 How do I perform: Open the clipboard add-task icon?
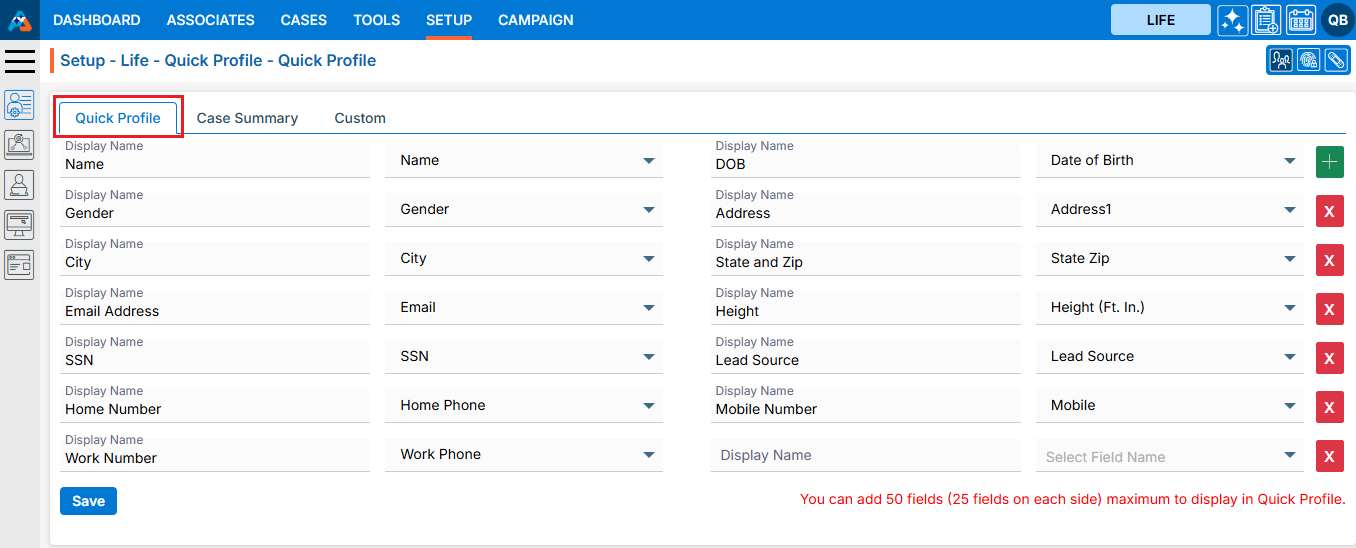(1266, 20)
